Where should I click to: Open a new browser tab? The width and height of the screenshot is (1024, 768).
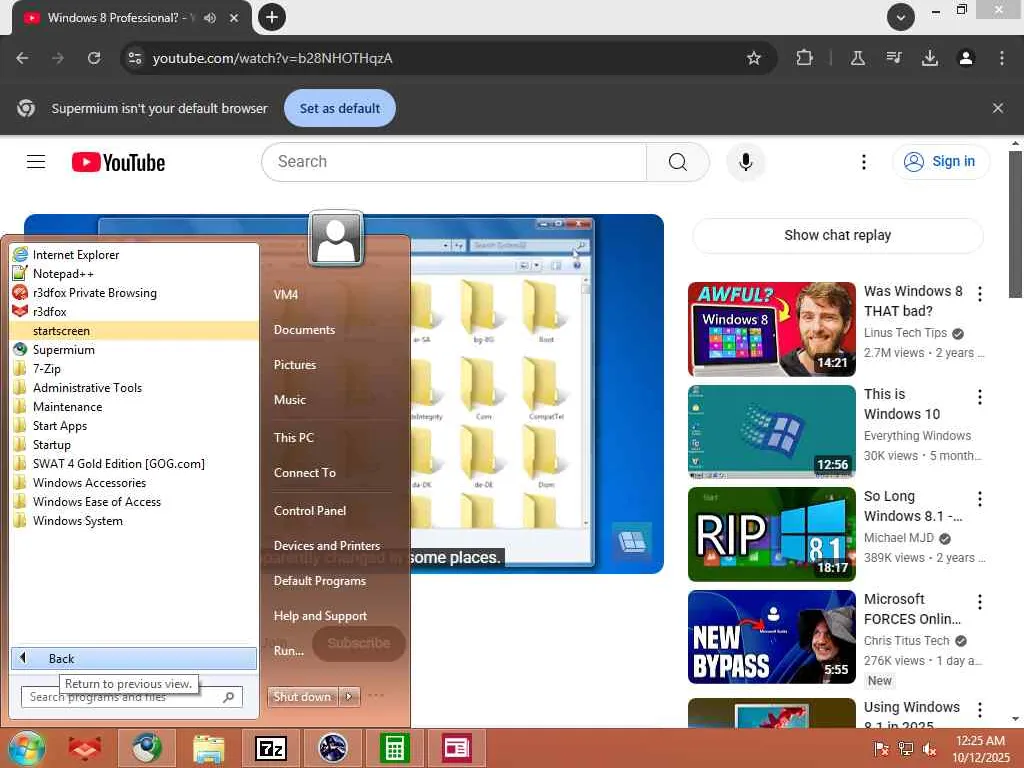(x=272, y=17)
